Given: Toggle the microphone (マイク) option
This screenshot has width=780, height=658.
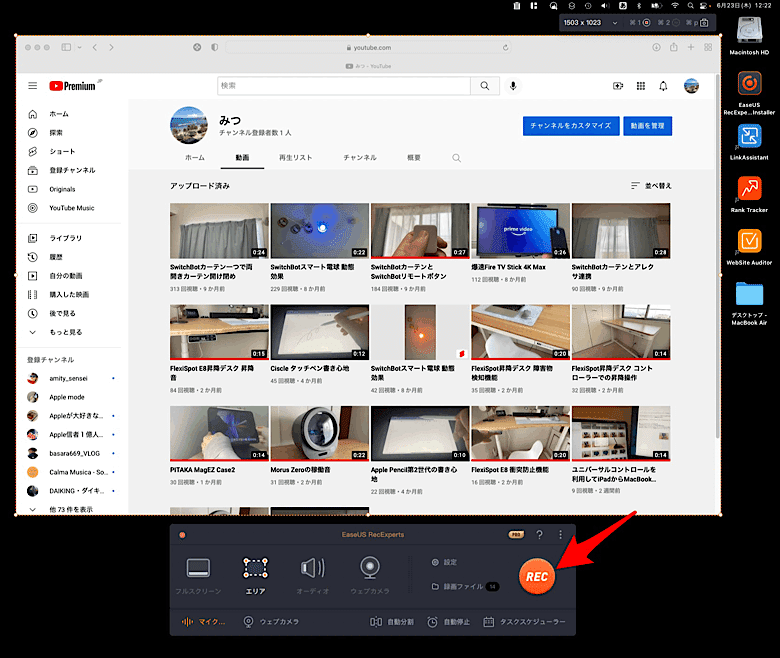Looking at the screenshot, I should (x=203, y=622).
